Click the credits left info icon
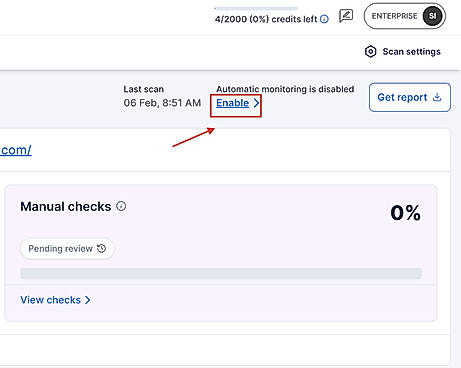461x368 pixels. (x=324, y=19)
